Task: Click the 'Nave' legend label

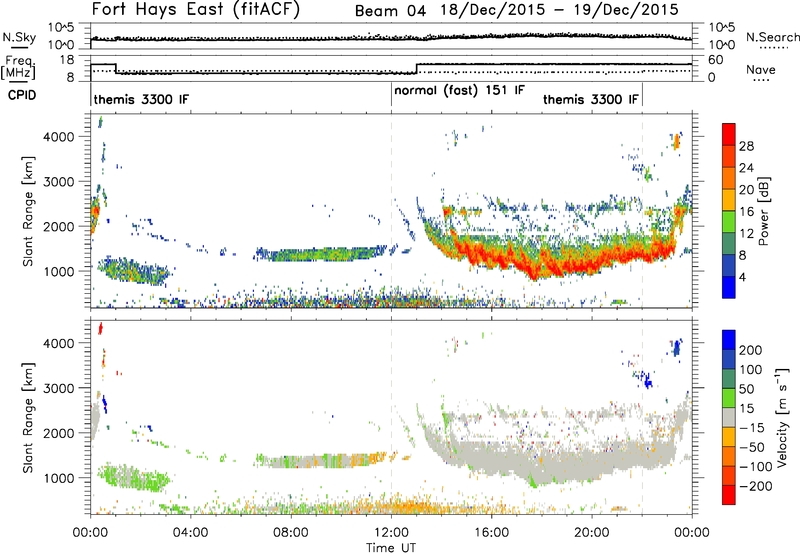Action: click(761, 69)
